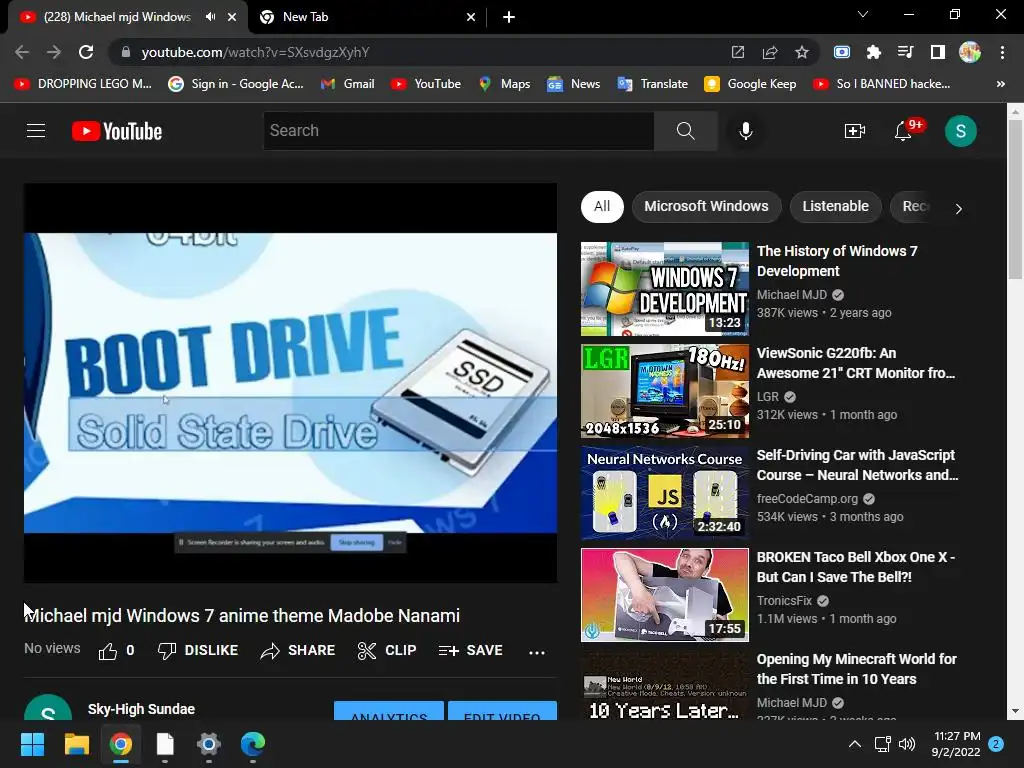
Task: Open The History of Windows 7 Development thumbnail
Action: (x=665, y=289)
